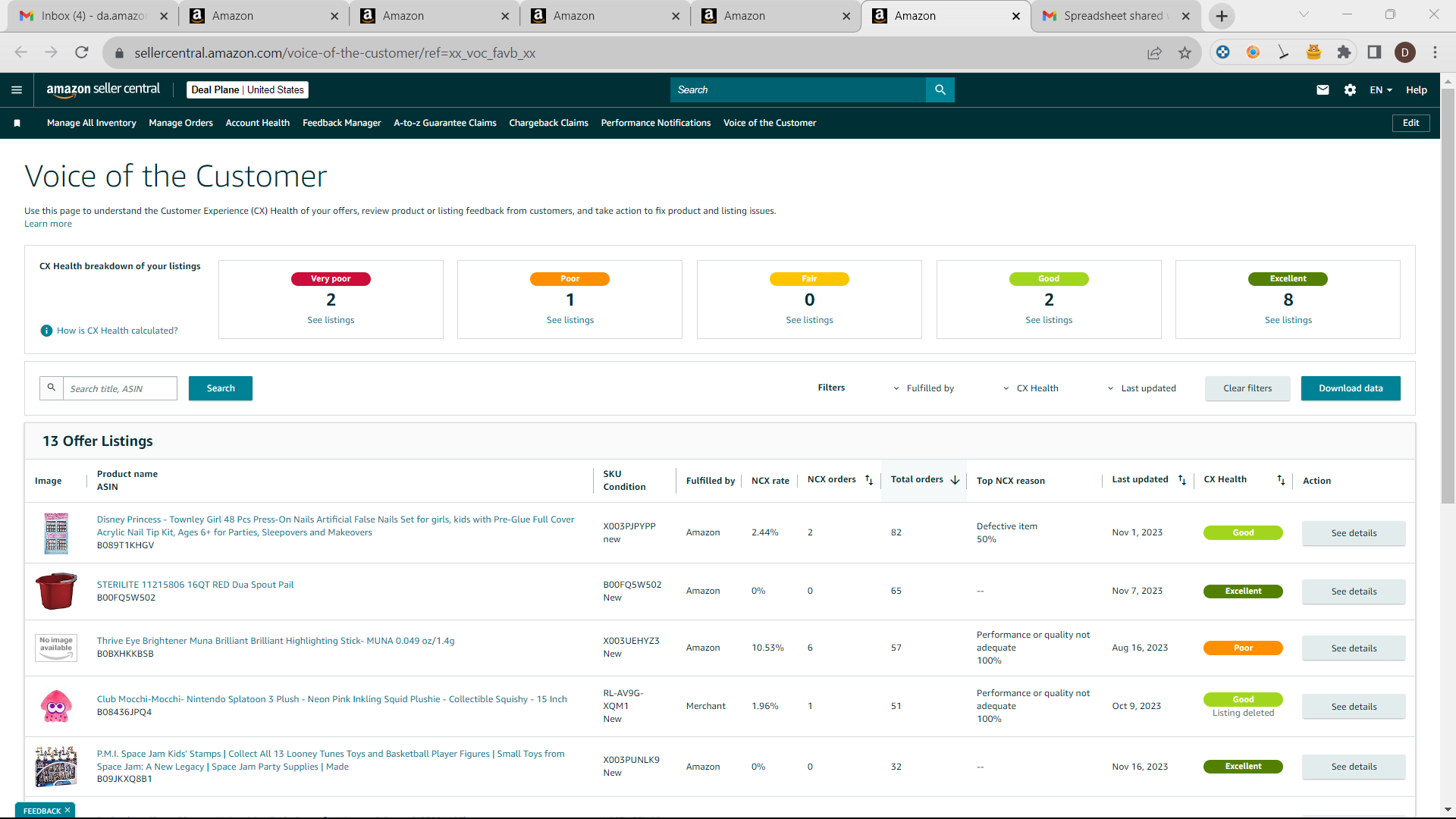Click the site lock icon in address bar
Viewport: 1456px width, 819px height.
pyautogui.click(x=119, y=53)
